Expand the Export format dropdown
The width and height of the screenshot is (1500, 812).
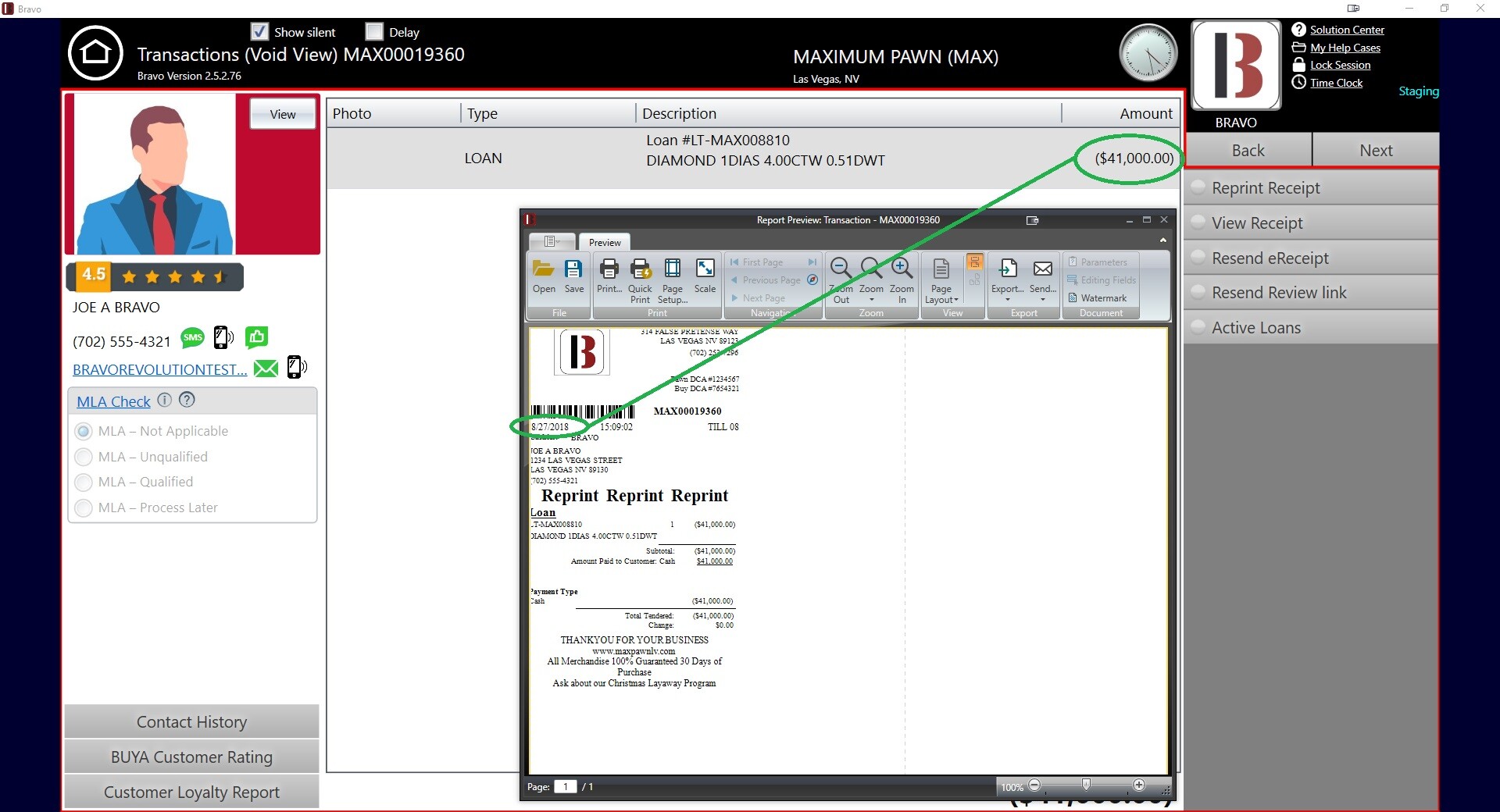point(1007,300)
